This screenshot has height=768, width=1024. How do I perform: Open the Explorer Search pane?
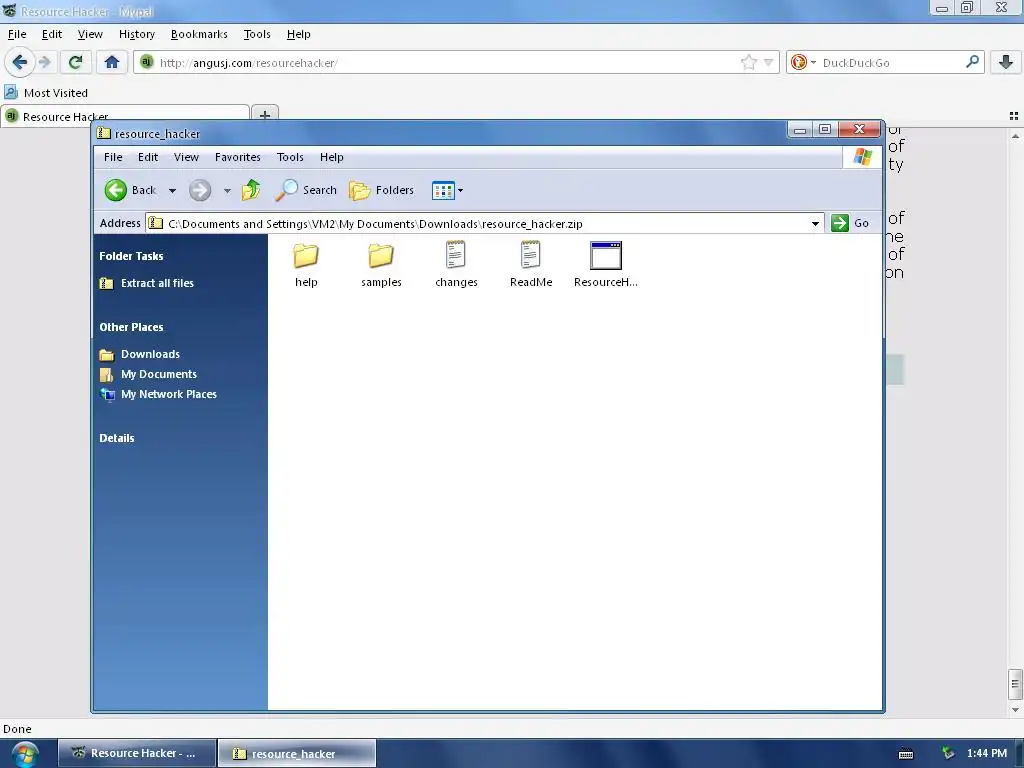[x=306, y=190]
